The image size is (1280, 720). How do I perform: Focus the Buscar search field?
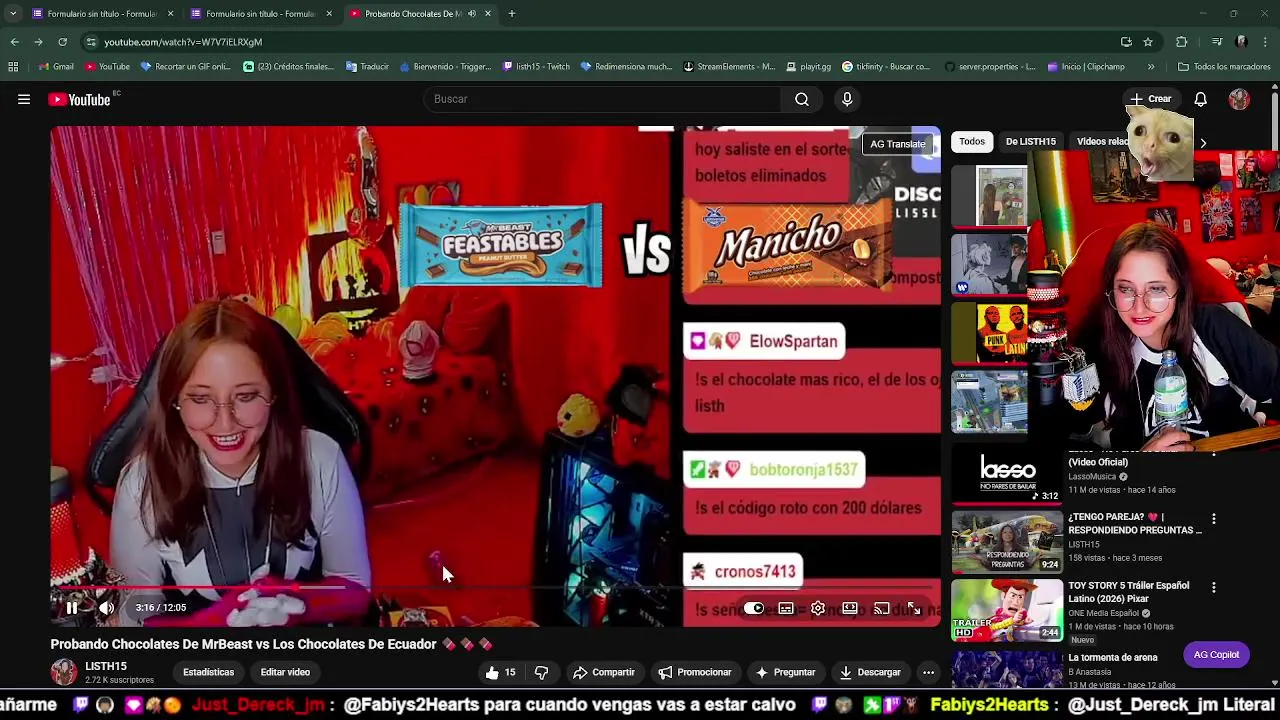click(x=603, y=99)
